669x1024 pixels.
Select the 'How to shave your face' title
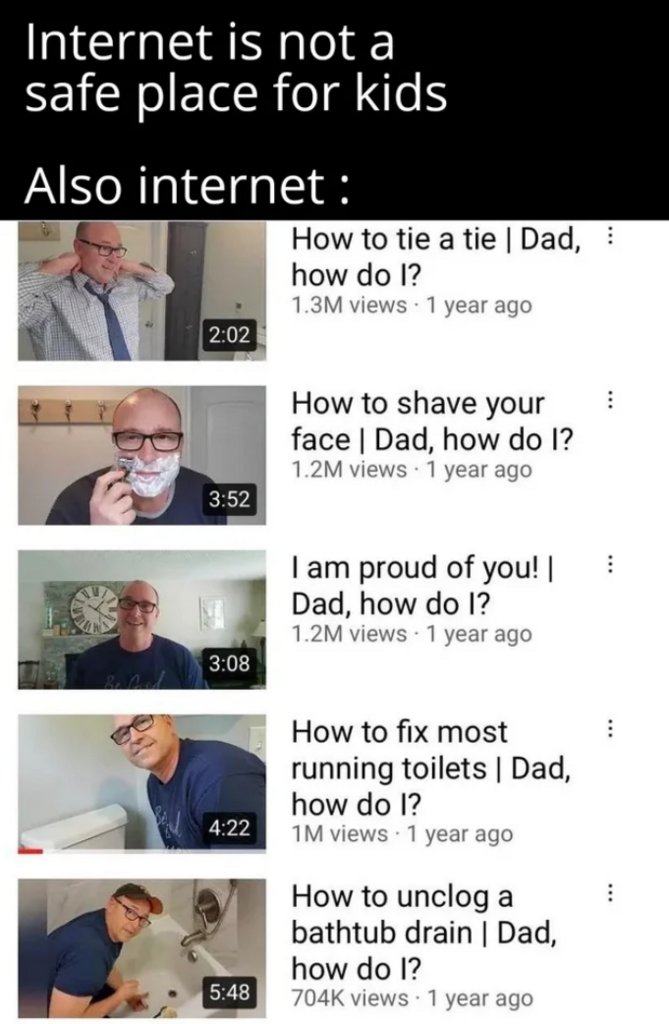coord(432,421)
